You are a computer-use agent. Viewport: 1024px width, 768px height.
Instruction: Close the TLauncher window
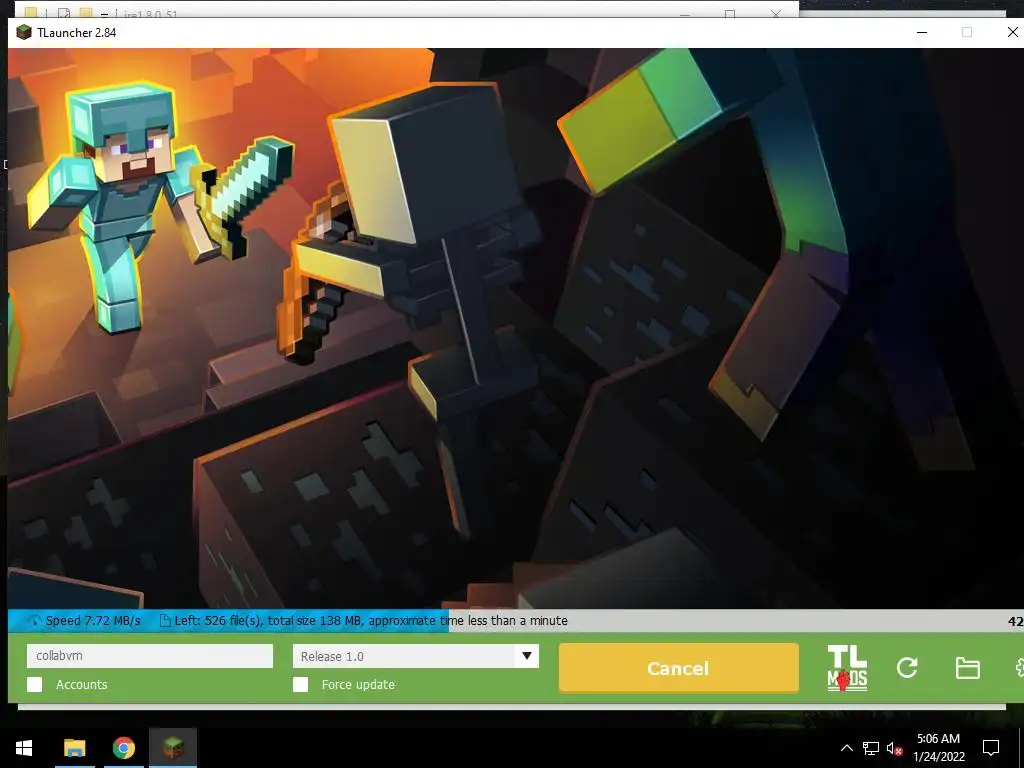1012,32
